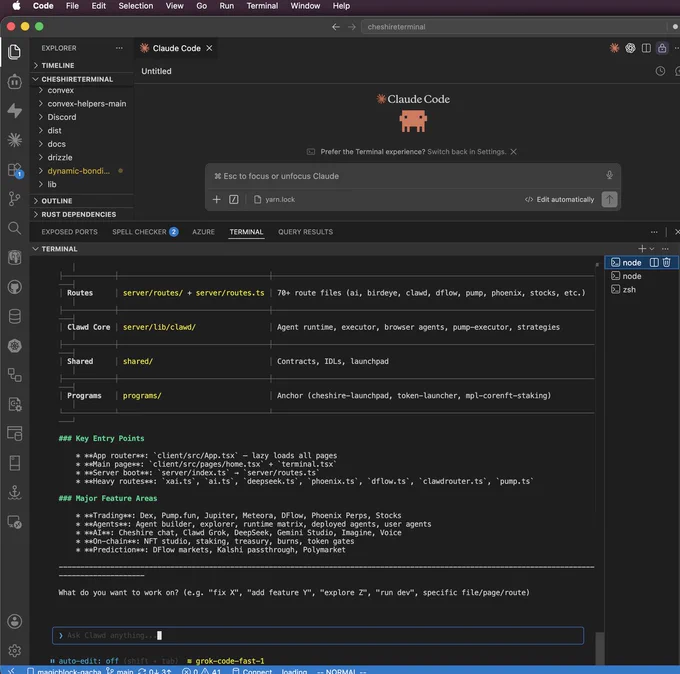The image size is (680, 674).
Task: Close the Claude Code editor tab
Action: (209, 48)
